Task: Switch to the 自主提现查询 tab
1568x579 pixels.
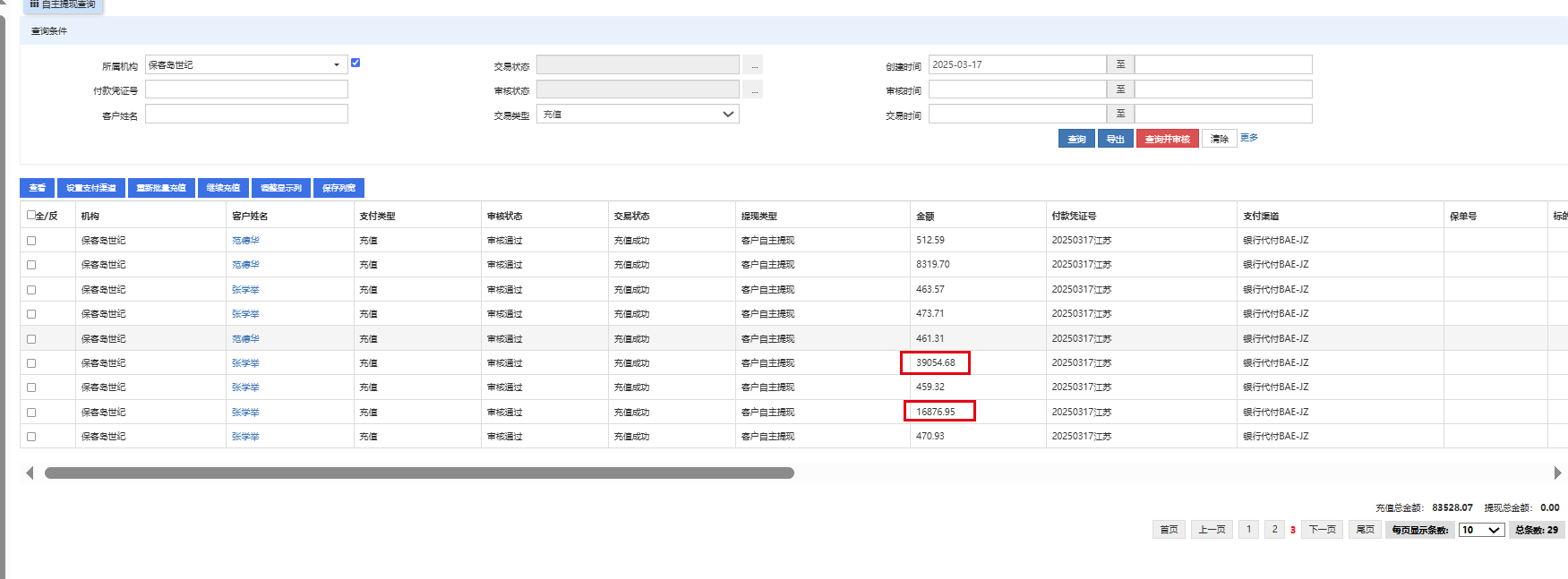Action: click(x=63, y=4)
